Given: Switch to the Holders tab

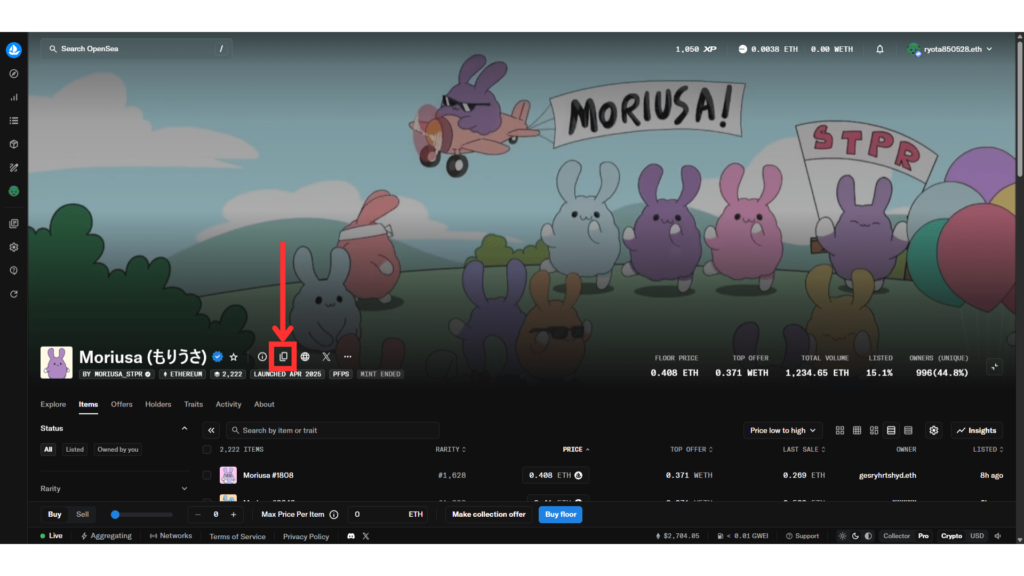Looking at the screenshot, I should [x=158, y=404].
